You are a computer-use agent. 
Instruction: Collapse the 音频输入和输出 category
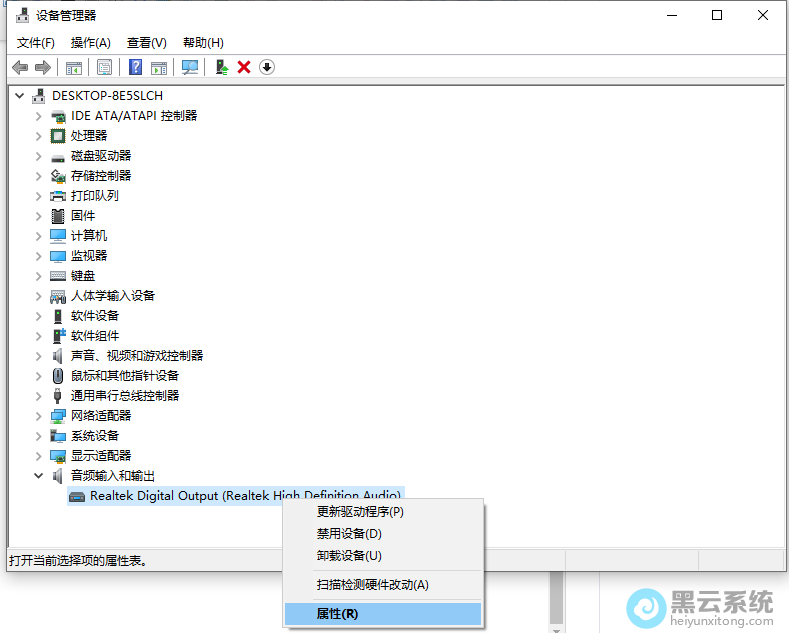coord(39,476)
